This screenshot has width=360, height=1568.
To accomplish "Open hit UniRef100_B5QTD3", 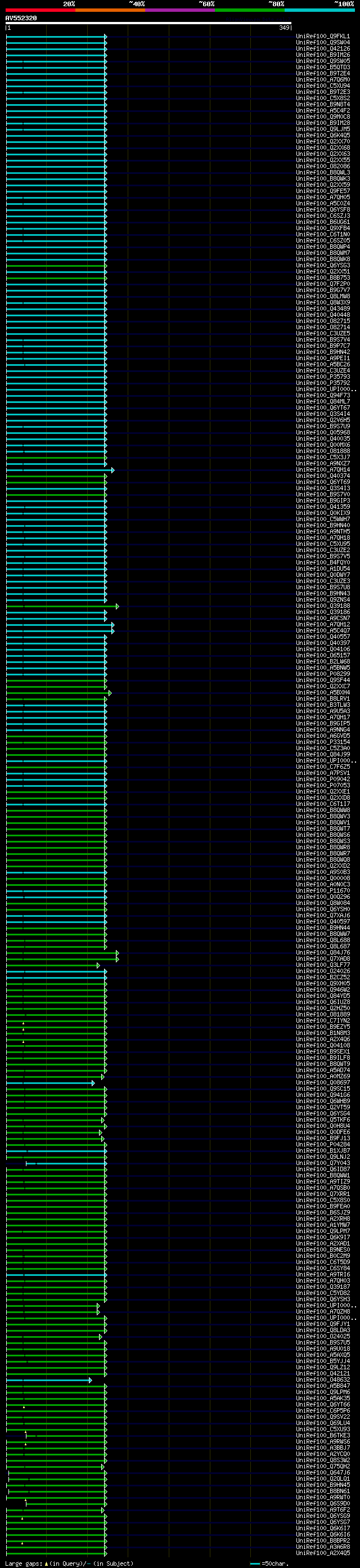I will tap(323, 68).
